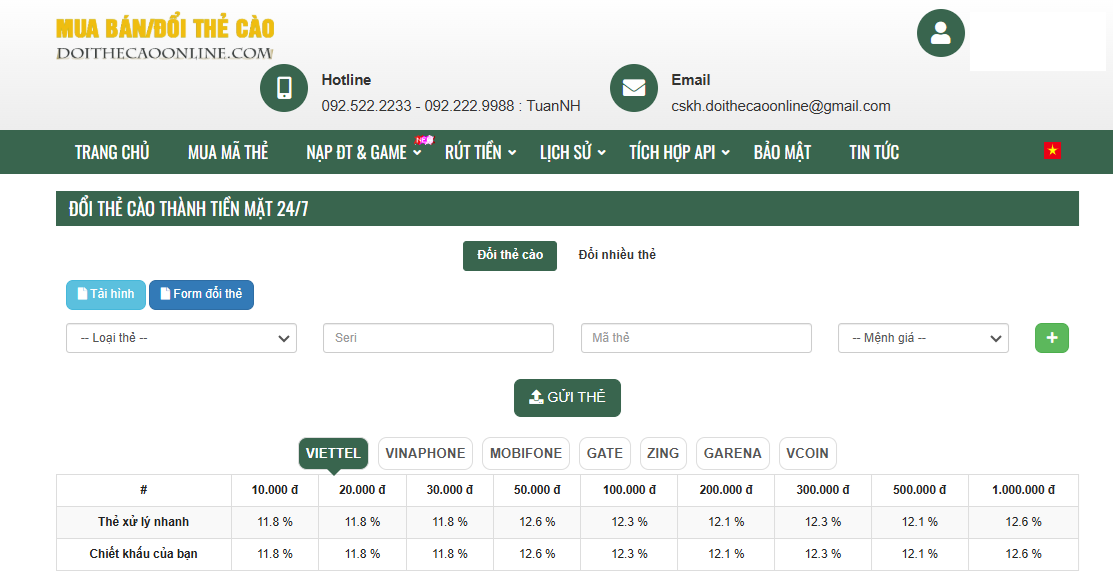Click the Form đổi thẻ button
This screenshot has height=581, width=1113.
pos(201,294)
